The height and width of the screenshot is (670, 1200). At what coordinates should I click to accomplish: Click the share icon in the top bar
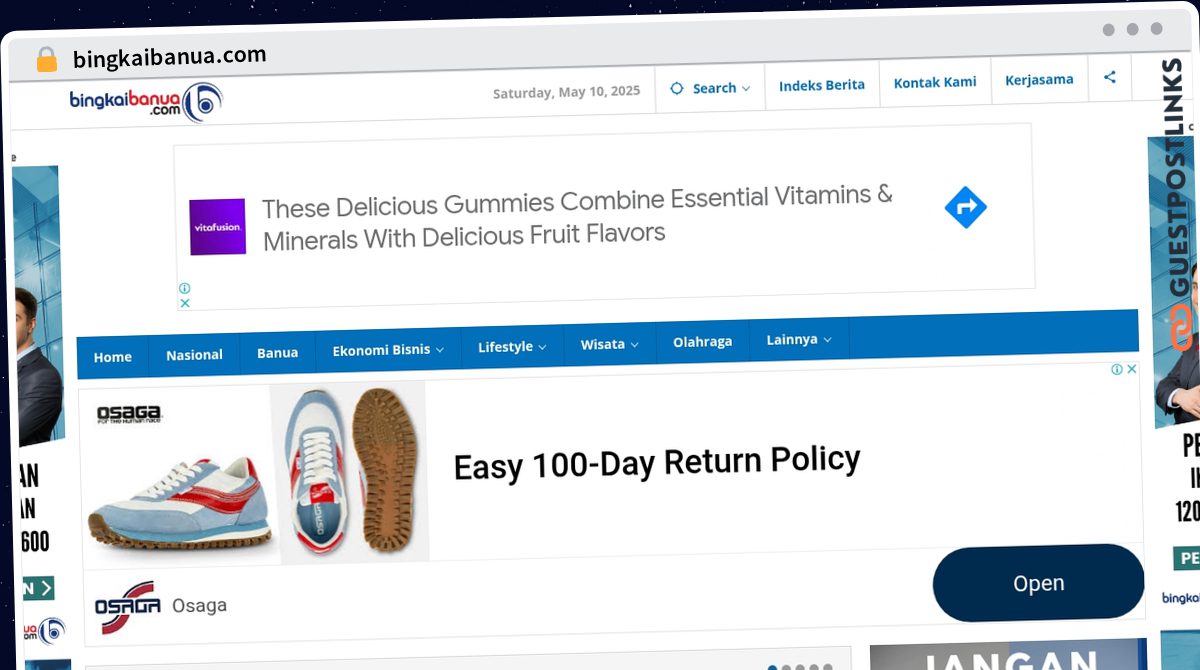pos(1110,77)
